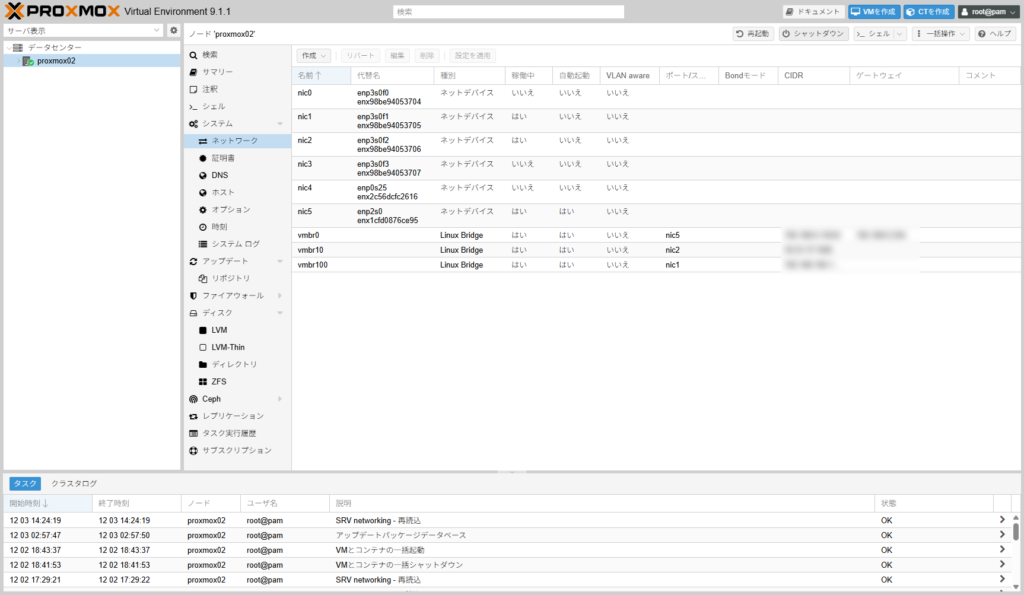Open the レプリケーション replication page
Screen dimensions: 1024x595
[232, 416]
